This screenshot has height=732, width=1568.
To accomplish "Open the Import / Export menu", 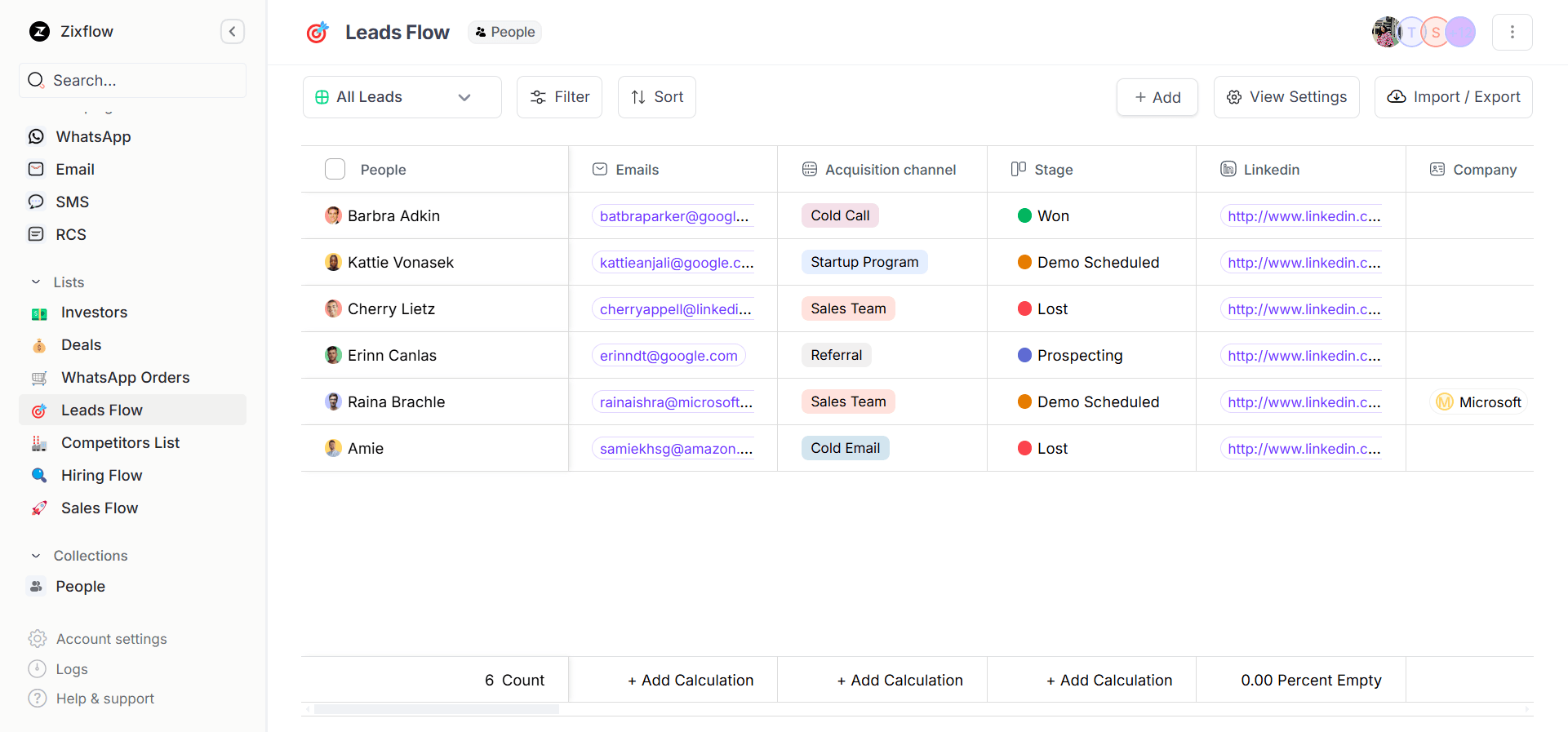I will point(1454,97).
